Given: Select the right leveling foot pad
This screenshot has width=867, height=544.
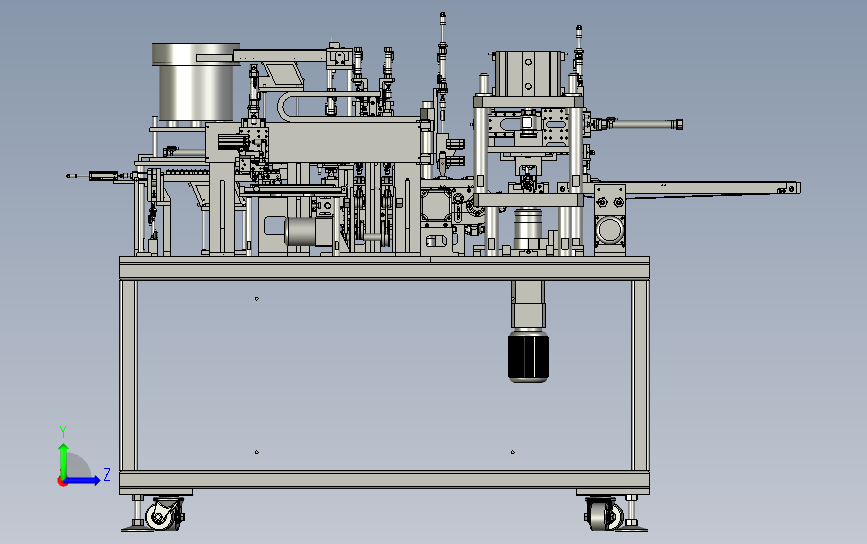Looking at the screenshot, I should coord(632,527).
